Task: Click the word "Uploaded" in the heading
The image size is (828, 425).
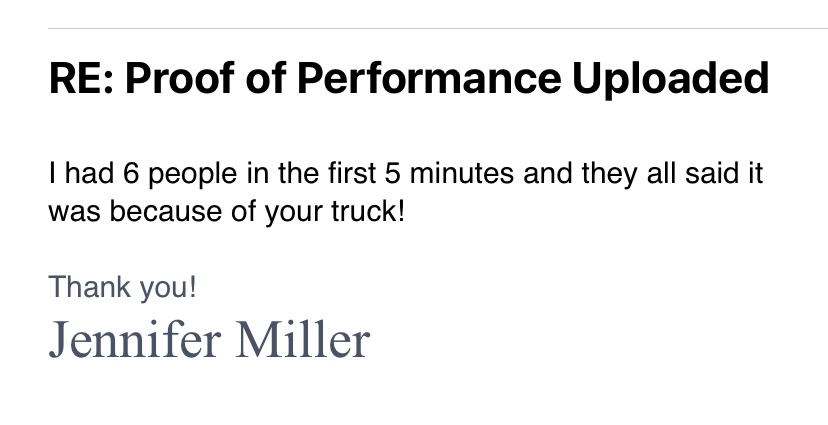Action: point(671,79)
